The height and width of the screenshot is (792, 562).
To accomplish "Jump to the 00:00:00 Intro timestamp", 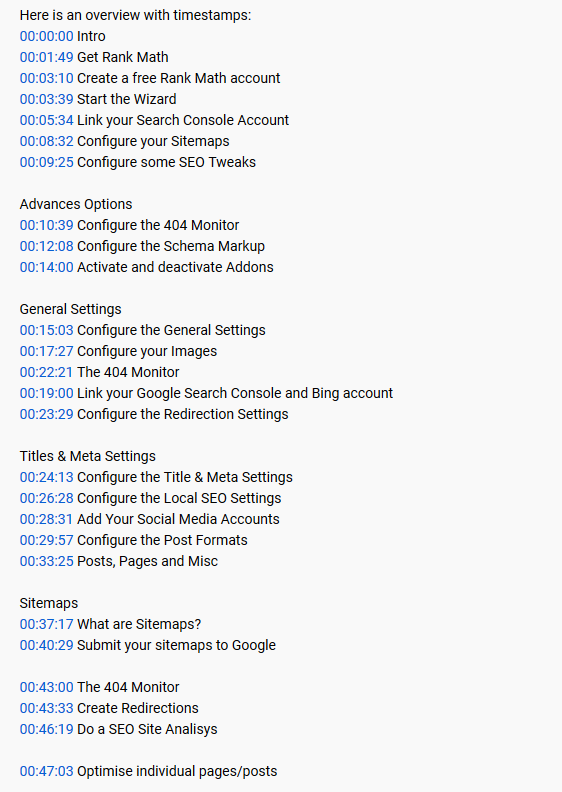I will click(46, 36).
